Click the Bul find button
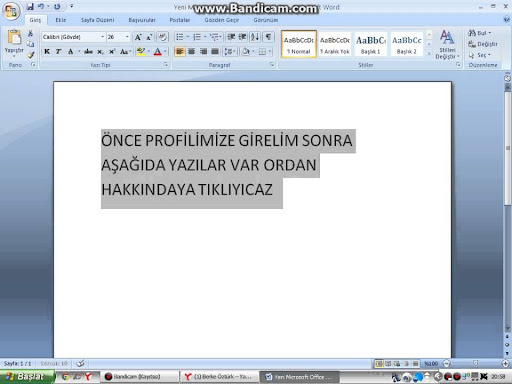This screenshot has width=512, height=384. click(478, 33)
